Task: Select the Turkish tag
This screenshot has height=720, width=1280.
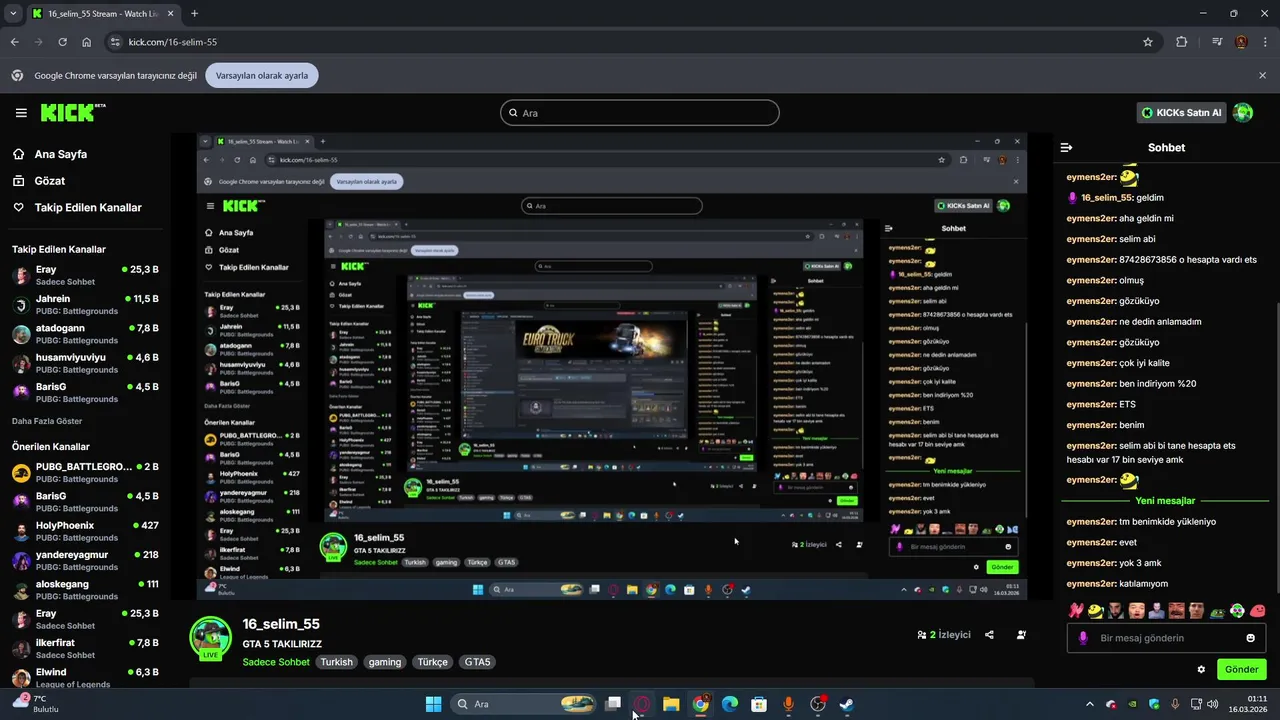Action: pos(337,662)
